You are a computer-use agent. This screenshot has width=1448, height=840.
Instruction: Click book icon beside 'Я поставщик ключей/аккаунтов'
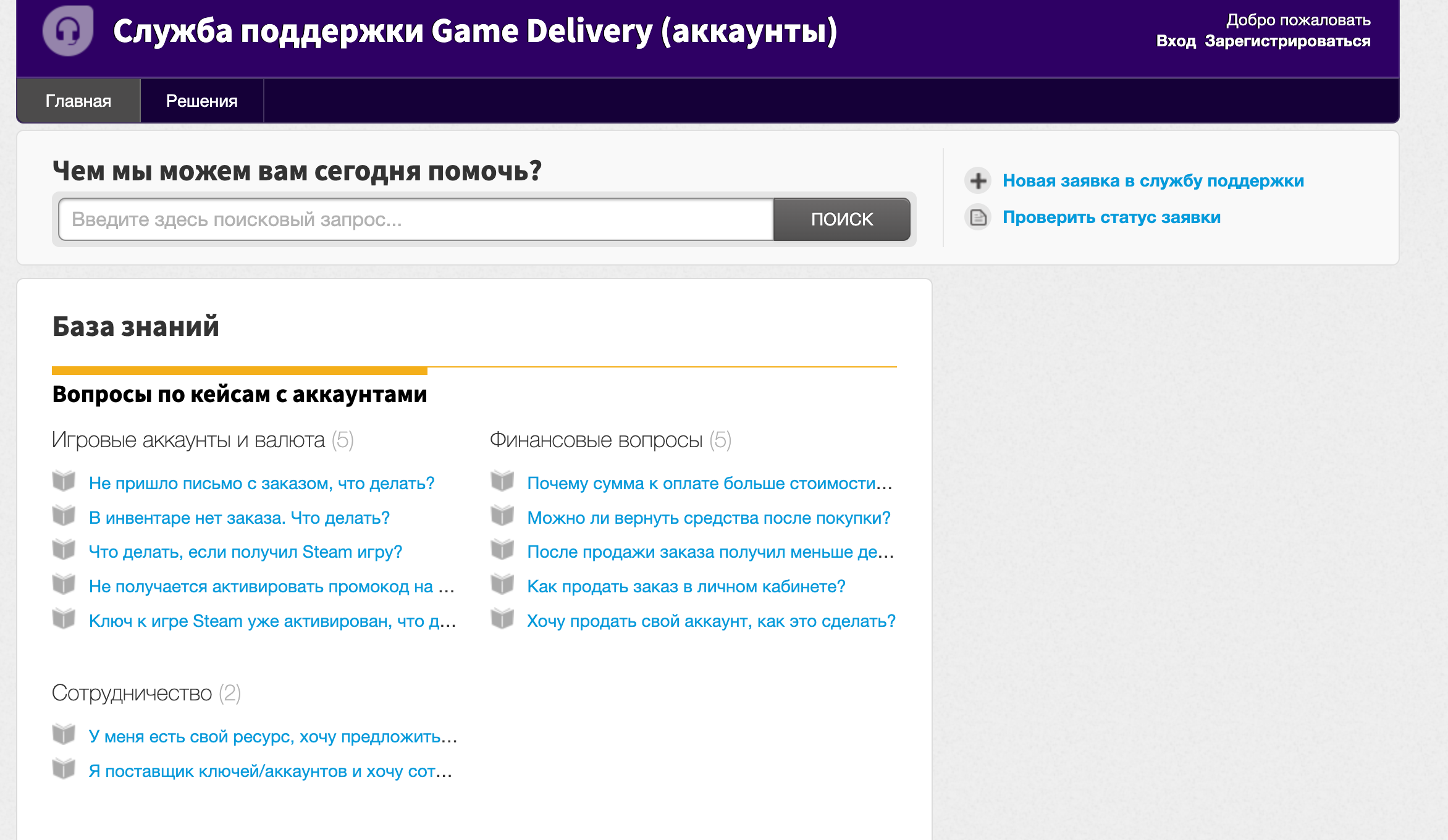[x=64, y=768]
